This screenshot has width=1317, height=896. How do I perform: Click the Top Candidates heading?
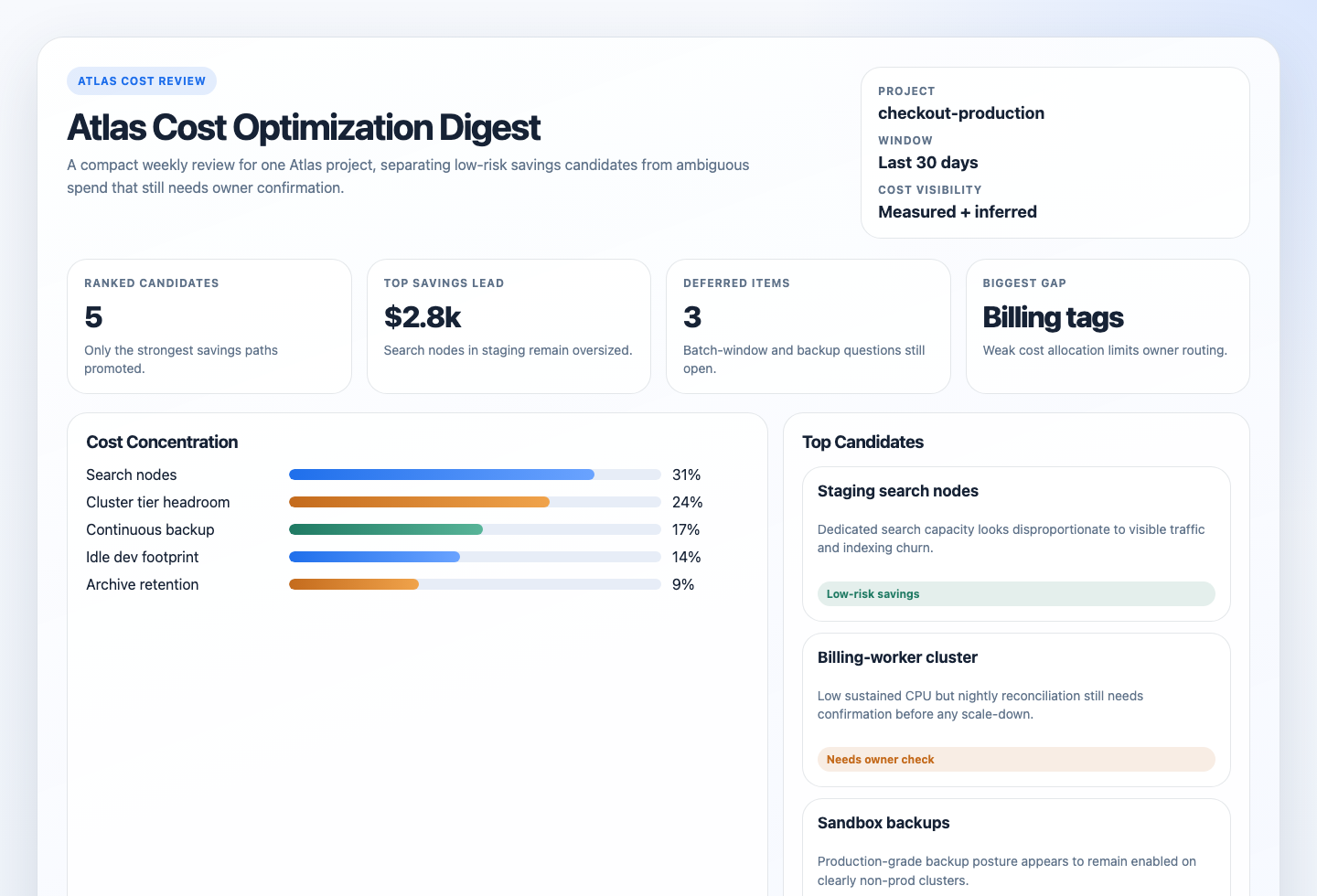pos(862,442)
